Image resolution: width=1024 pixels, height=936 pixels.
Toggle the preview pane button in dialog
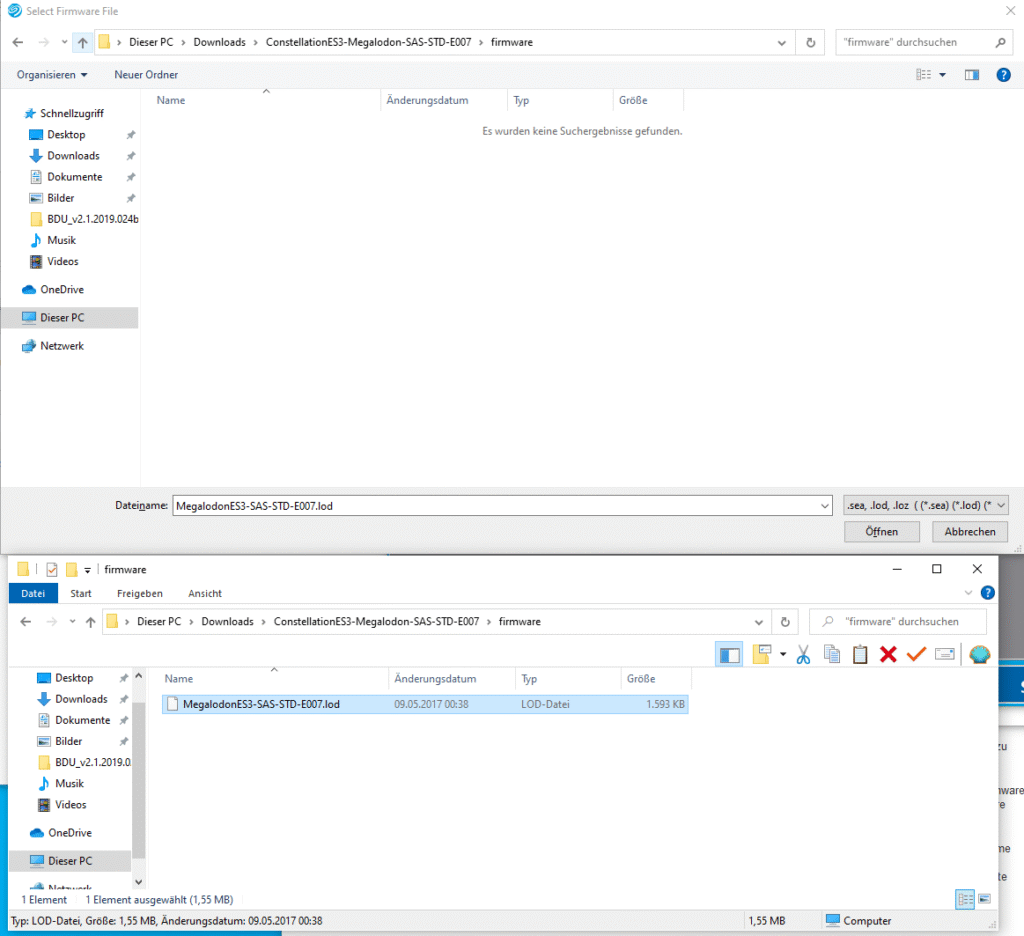971,75
